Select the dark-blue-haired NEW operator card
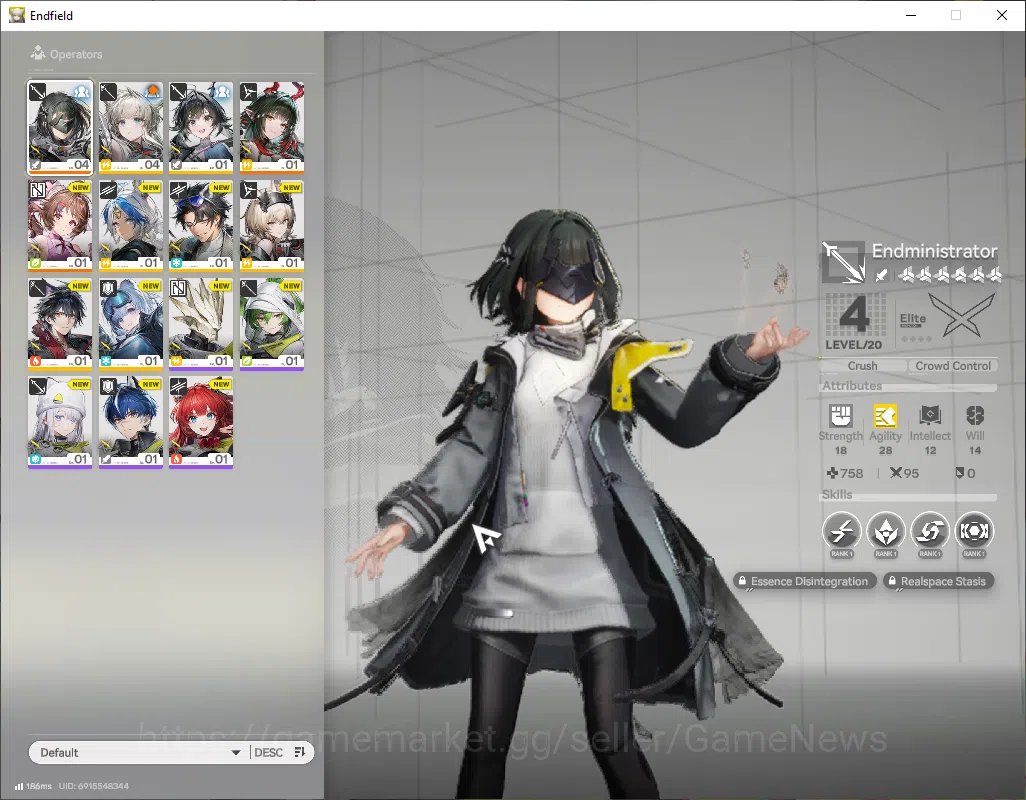Image resolution: width=1026 pixels, height=800 pixels. point(130,422)
